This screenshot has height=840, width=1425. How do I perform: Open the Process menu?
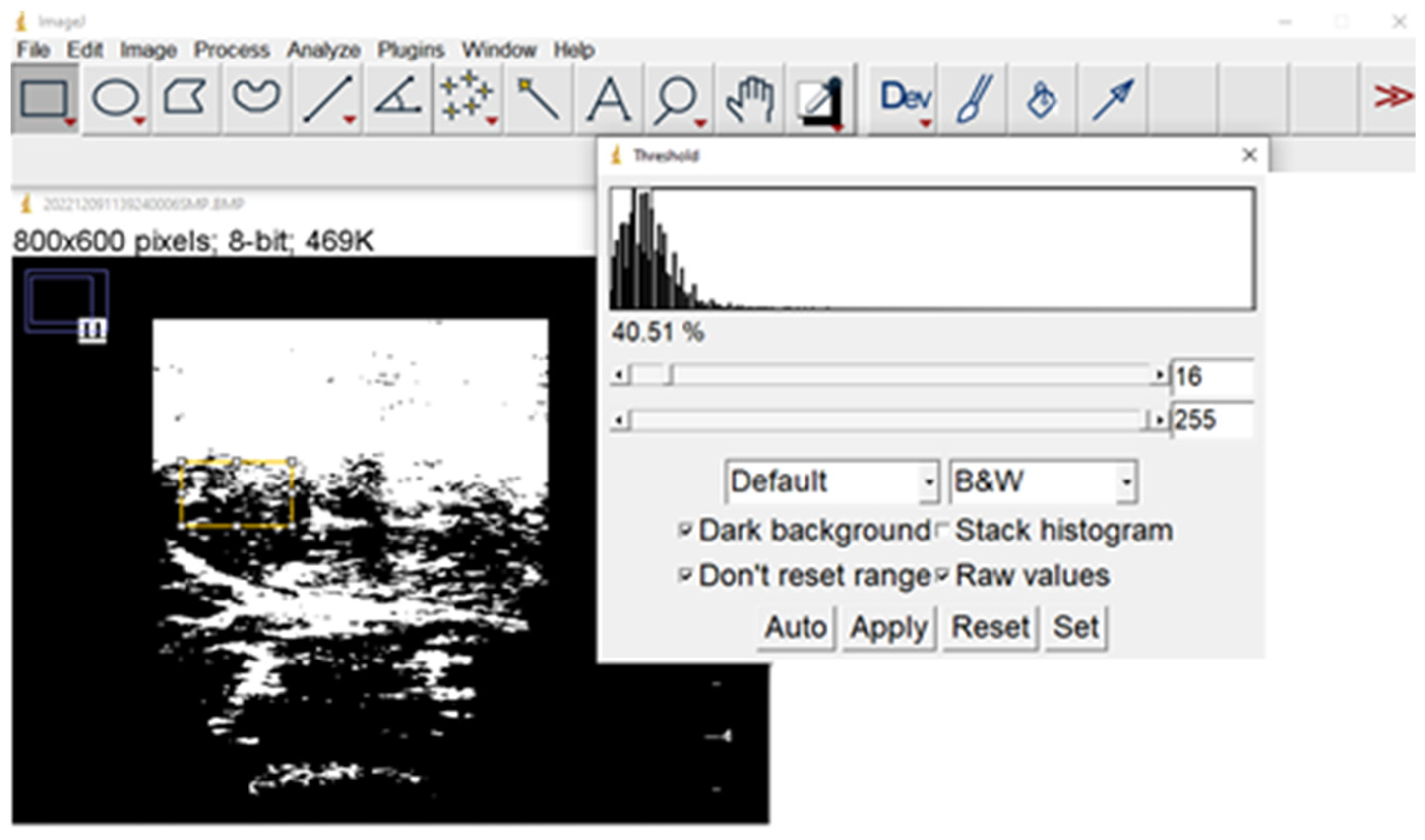coord(231,50)
